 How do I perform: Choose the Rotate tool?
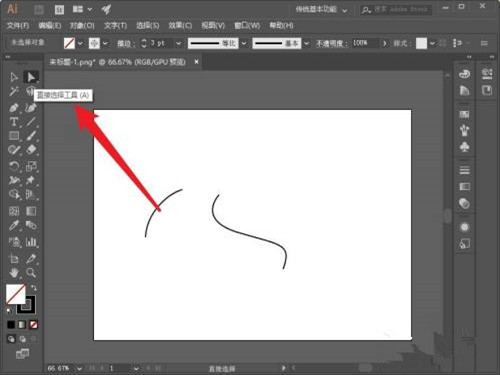tap(14, 166)
